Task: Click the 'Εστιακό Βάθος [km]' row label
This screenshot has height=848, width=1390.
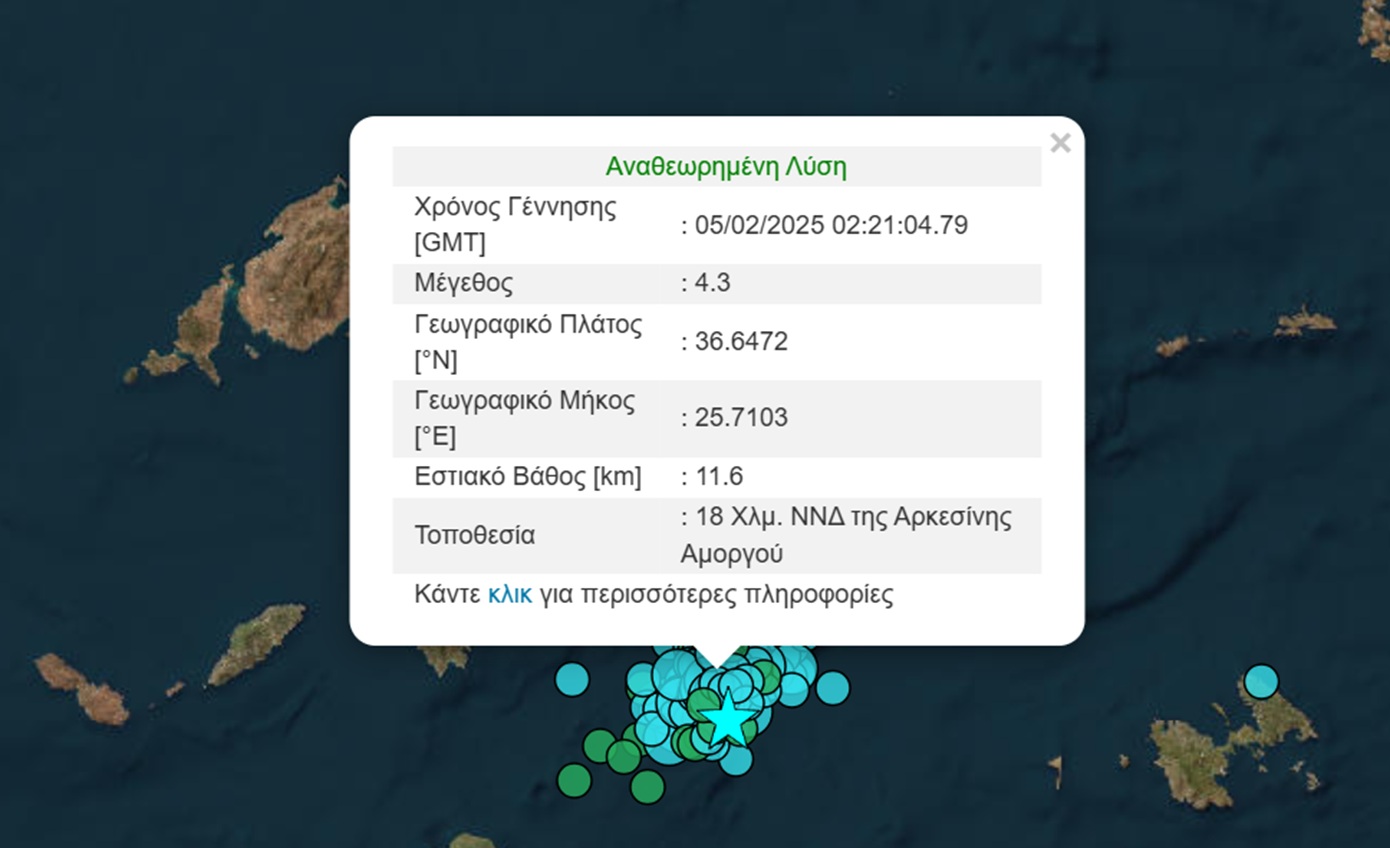Action: pyautogui.click(x=527, y=476)
